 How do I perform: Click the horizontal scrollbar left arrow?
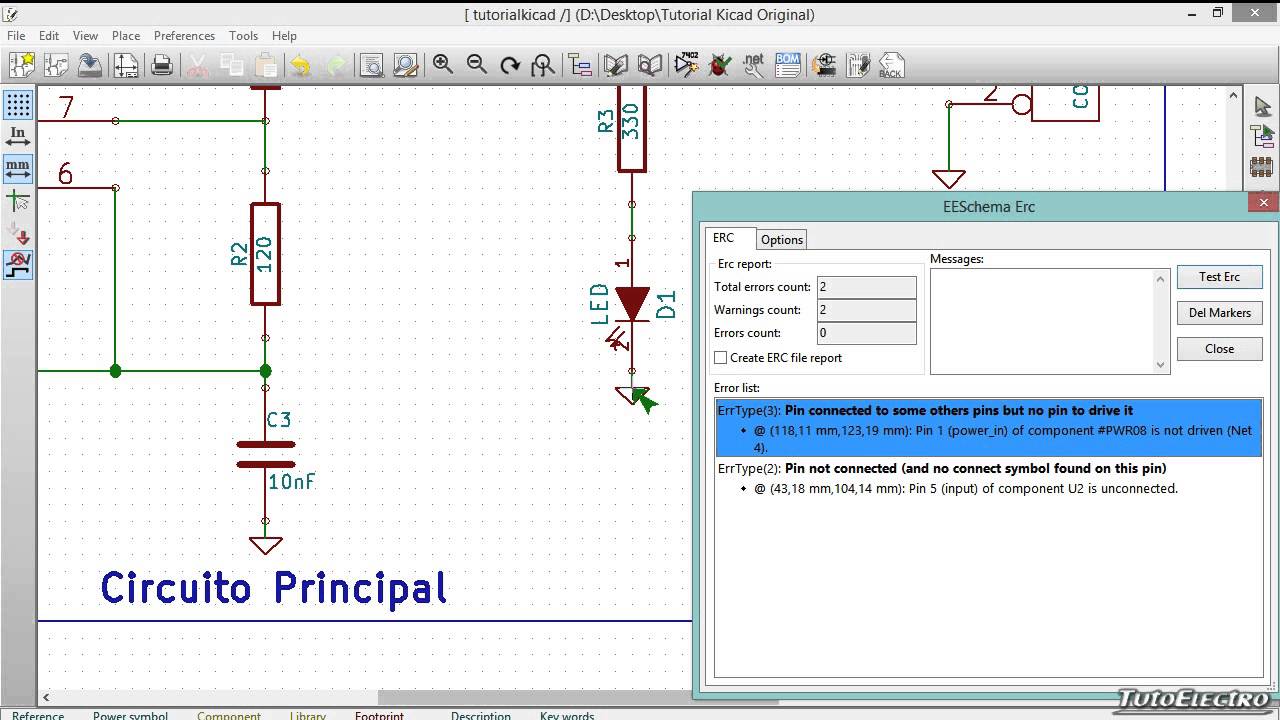click(x=46, y=697)
